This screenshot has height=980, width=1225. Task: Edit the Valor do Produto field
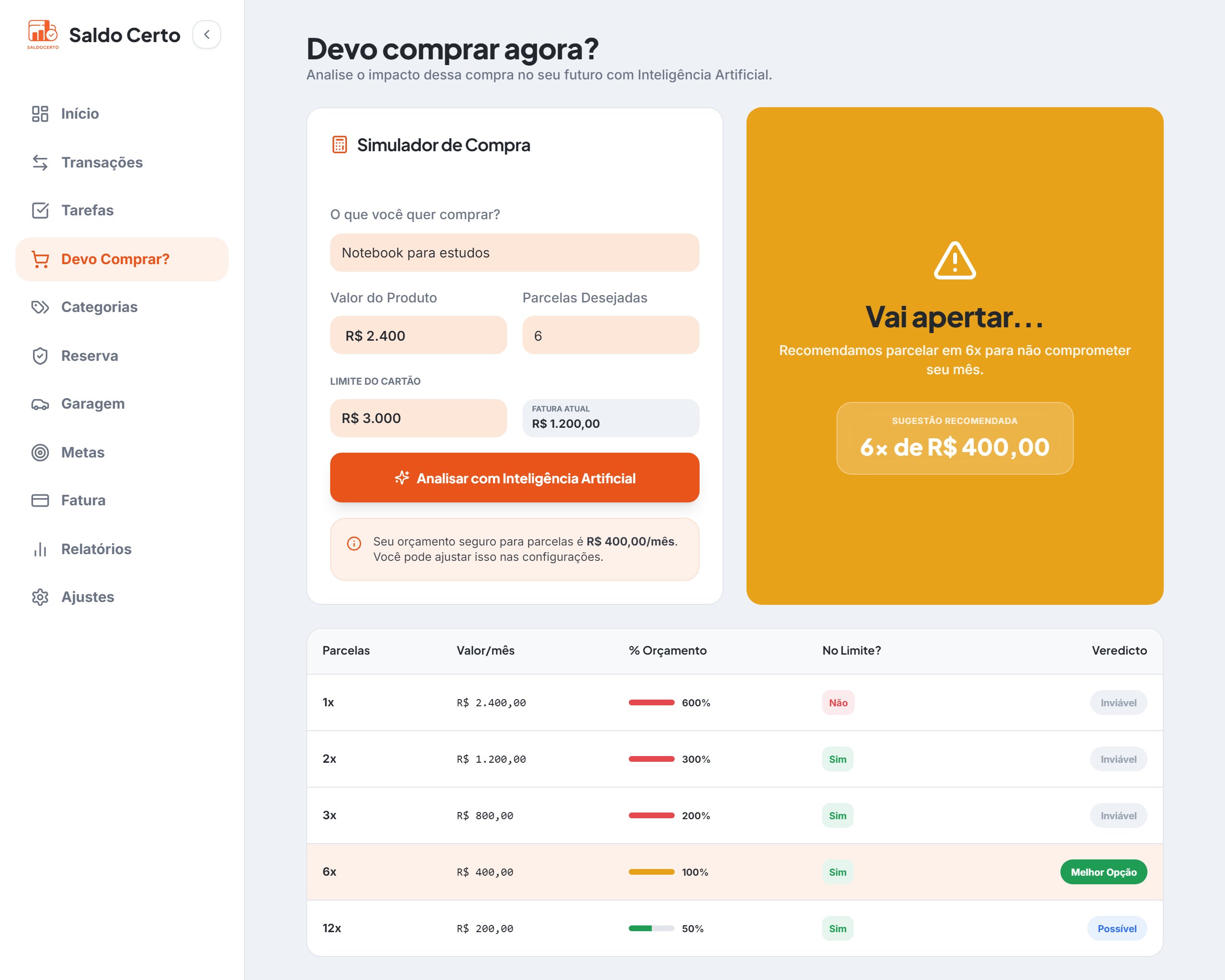coord(418,335)
